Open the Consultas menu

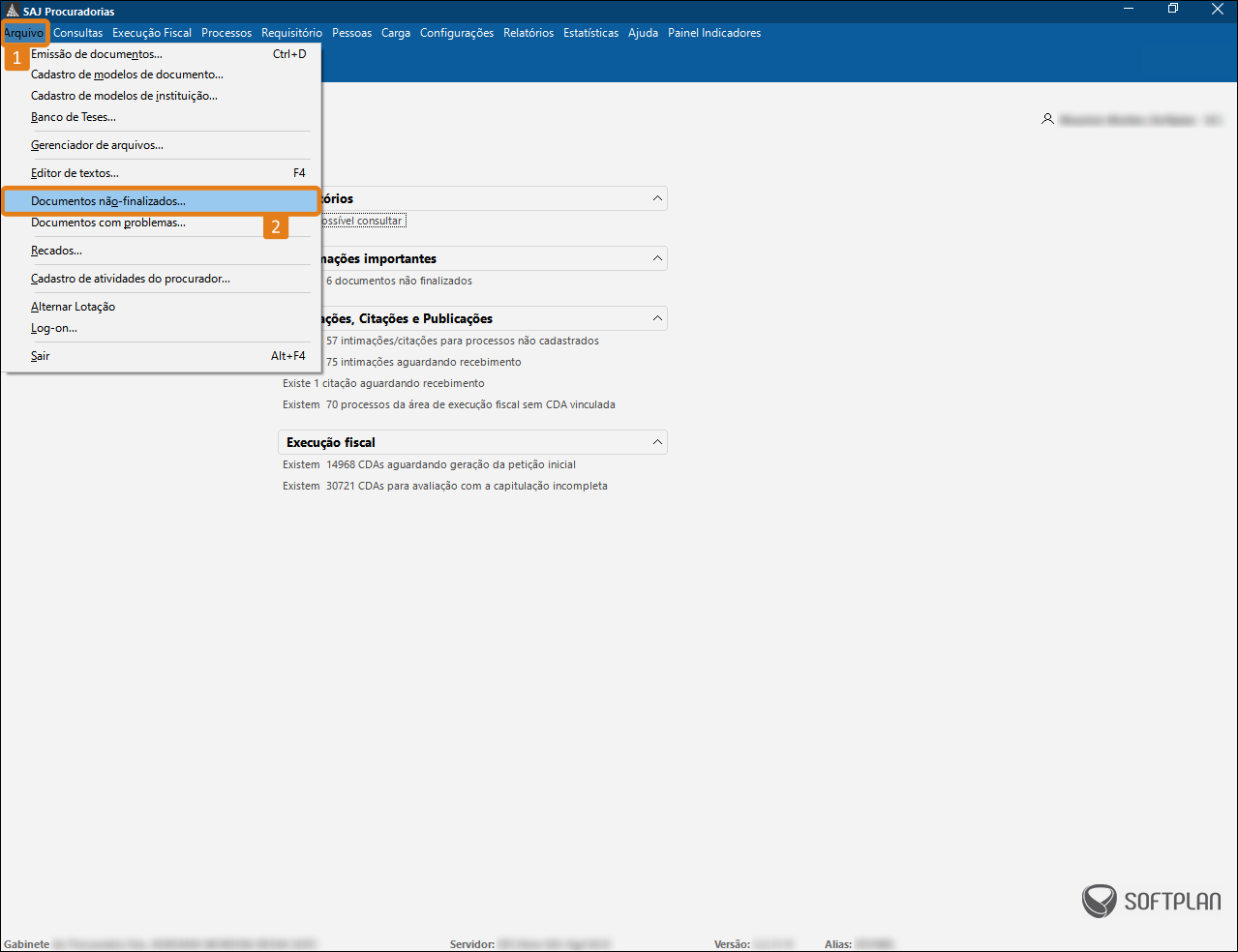[77, 33]
